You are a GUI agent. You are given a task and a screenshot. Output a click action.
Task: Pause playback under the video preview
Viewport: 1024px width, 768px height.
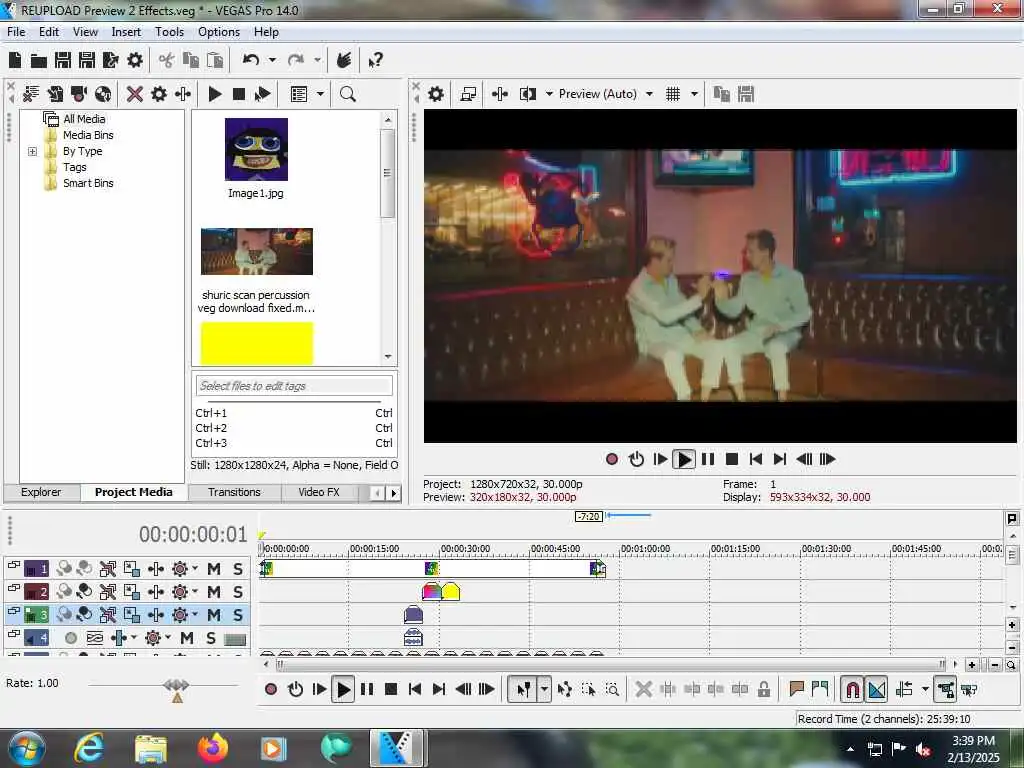(x=708, y=459)
